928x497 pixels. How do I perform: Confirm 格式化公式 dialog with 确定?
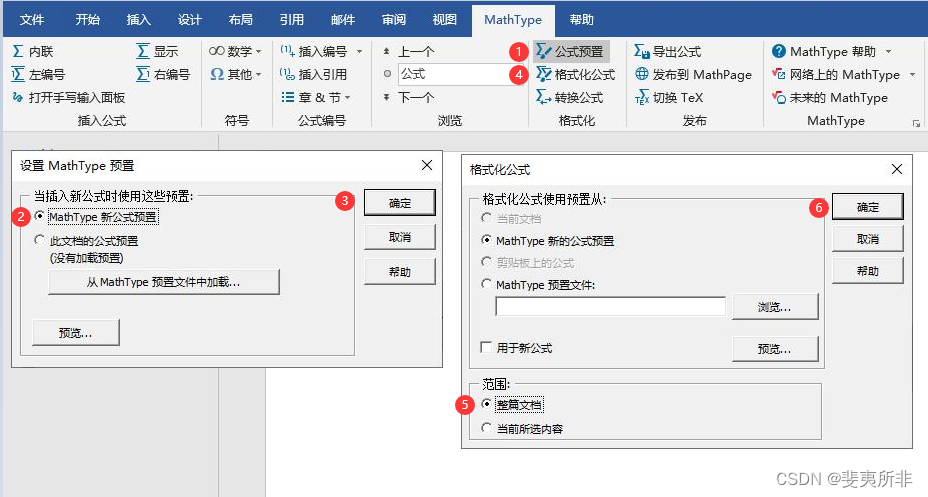pyautogui.click(x=868, y=206)
